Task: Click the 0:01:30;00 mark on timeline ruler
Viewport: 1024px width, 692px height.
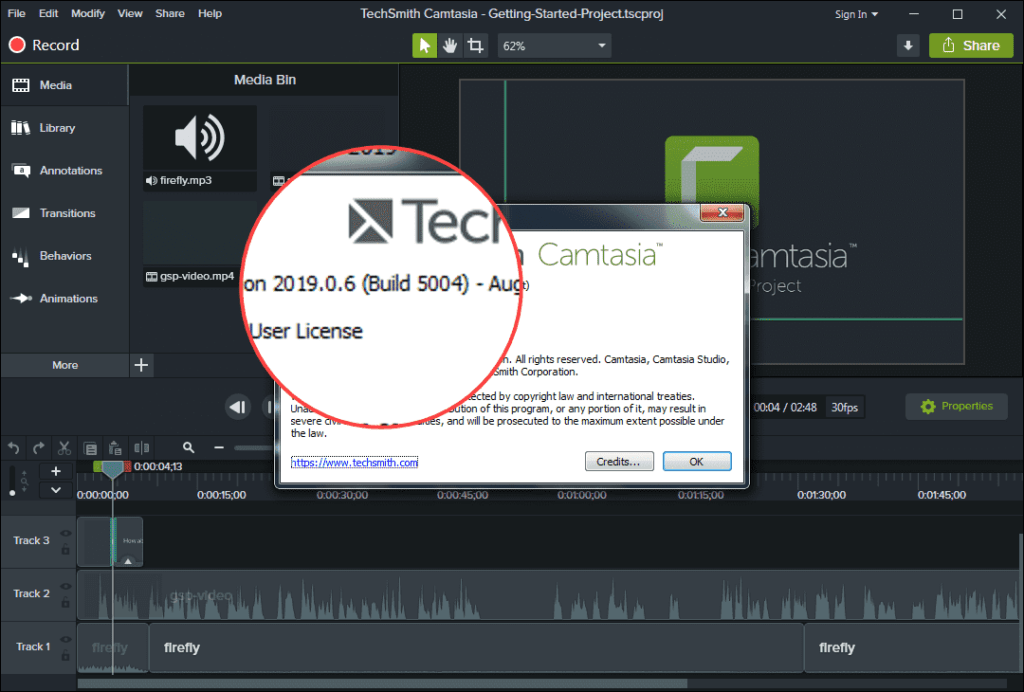Action: pyautogui.click(x=821, y=495)
